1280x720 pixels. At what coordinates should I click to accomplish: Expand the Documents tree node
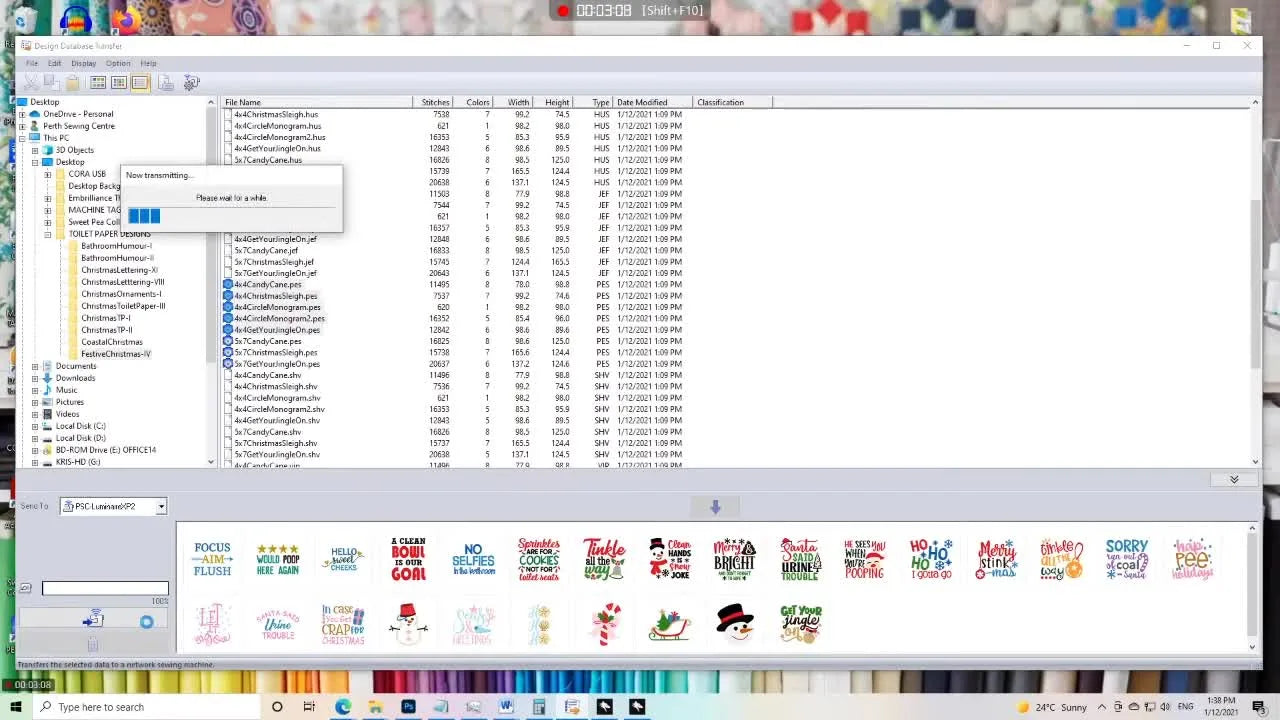[35, 366]
